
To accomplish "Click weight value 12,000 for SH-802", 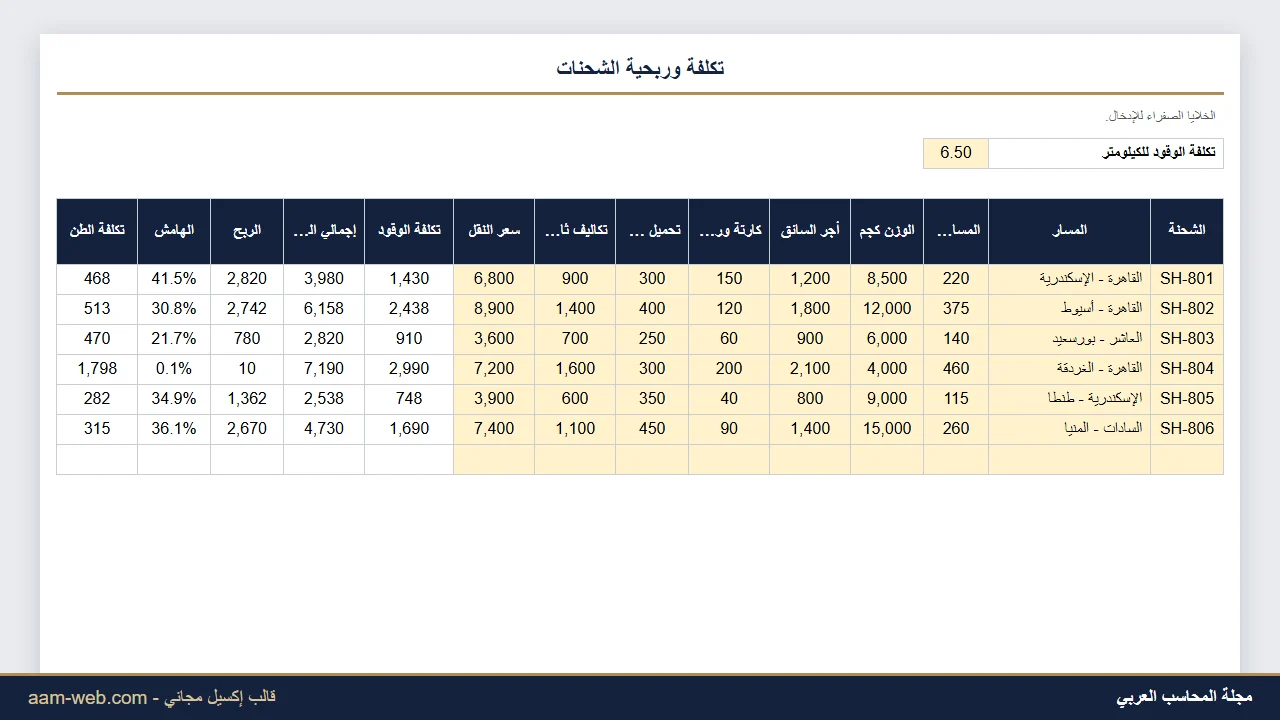I will [887, 309].
